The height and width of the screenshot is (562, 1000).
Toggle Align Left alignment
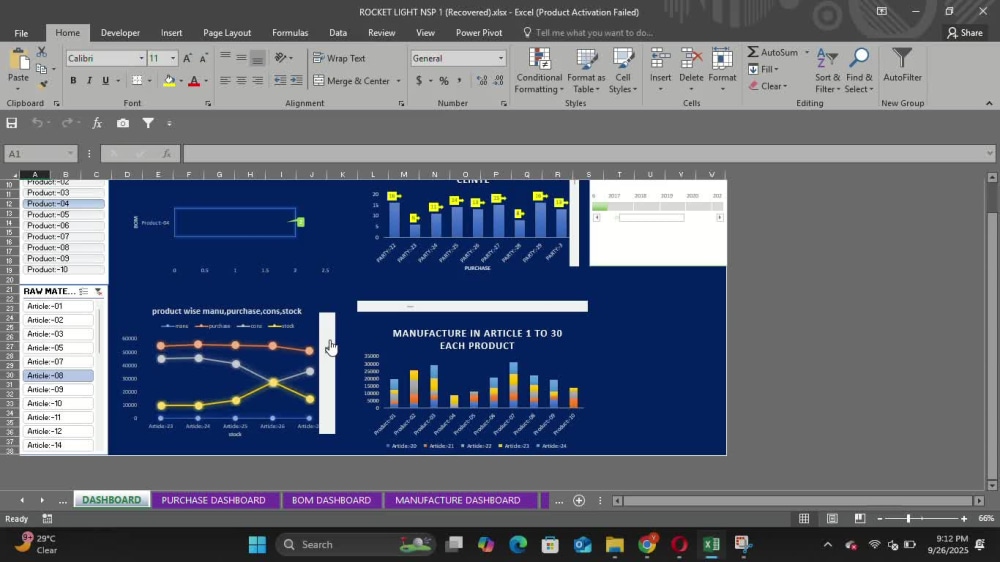(x=225, y=80)
